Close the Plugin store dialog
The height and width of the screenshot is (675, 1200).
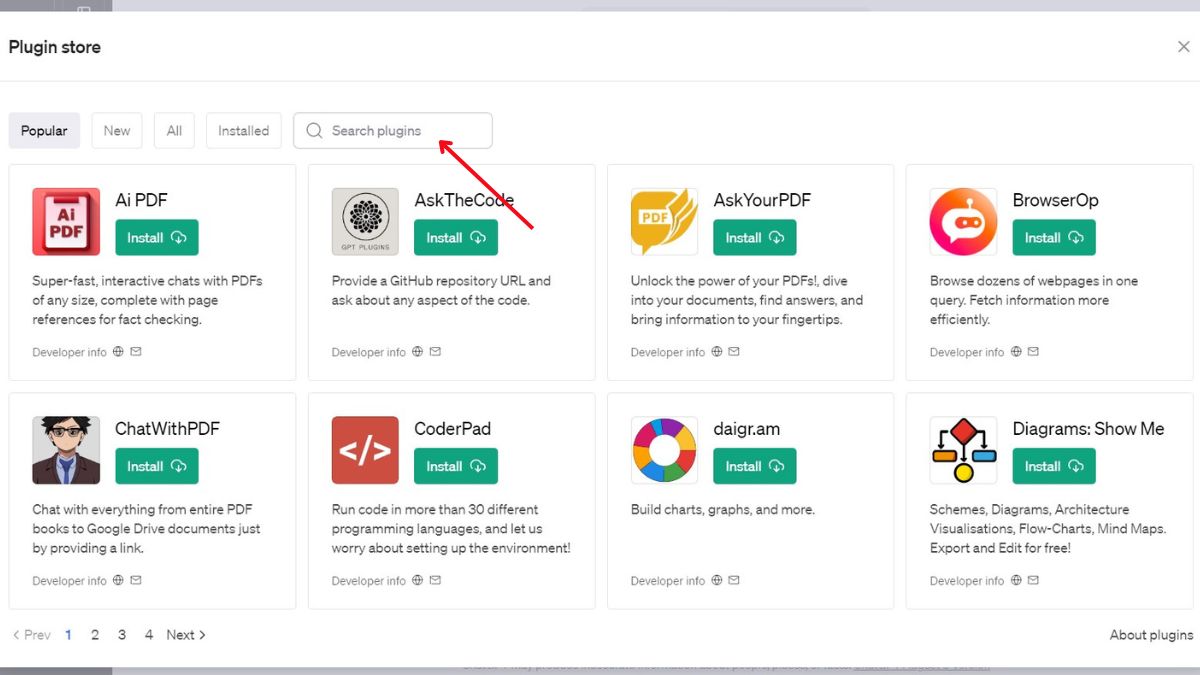click(1184, 47)
